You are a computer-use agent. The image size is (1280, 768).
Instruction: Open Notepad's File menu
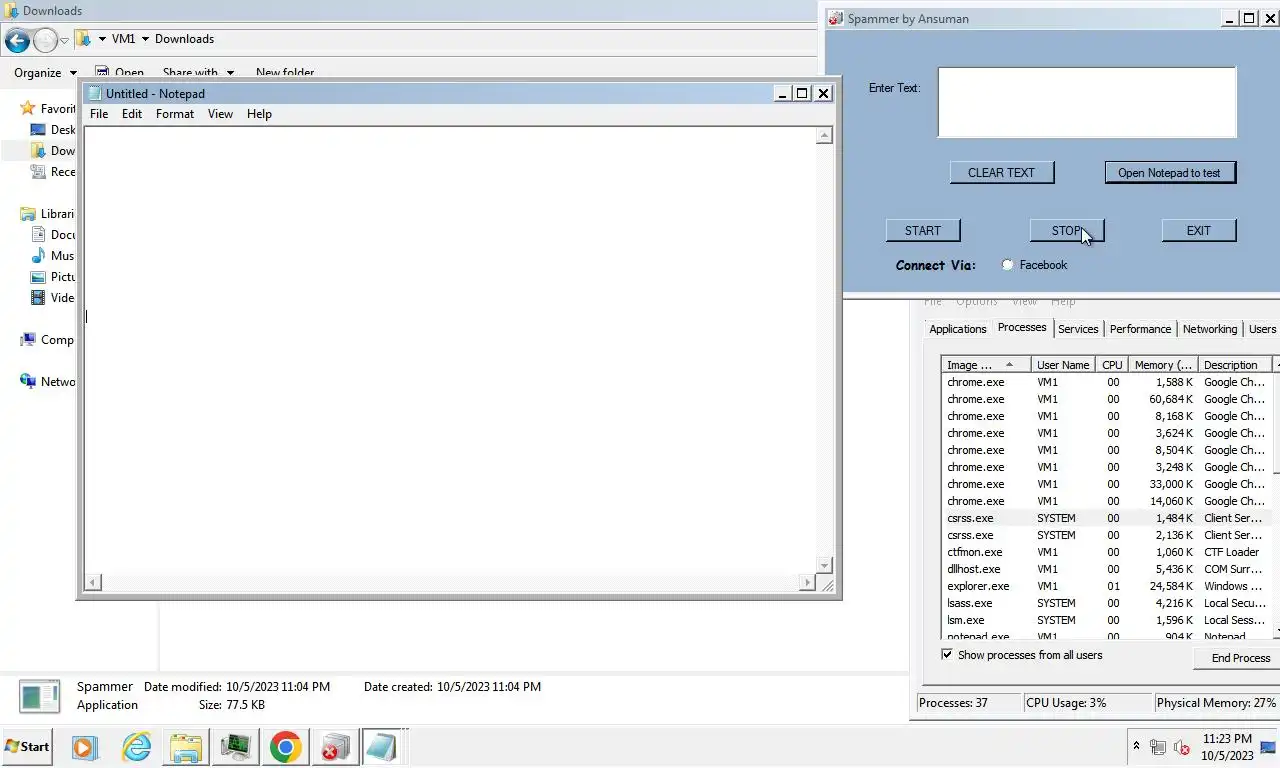coord(99,114)
